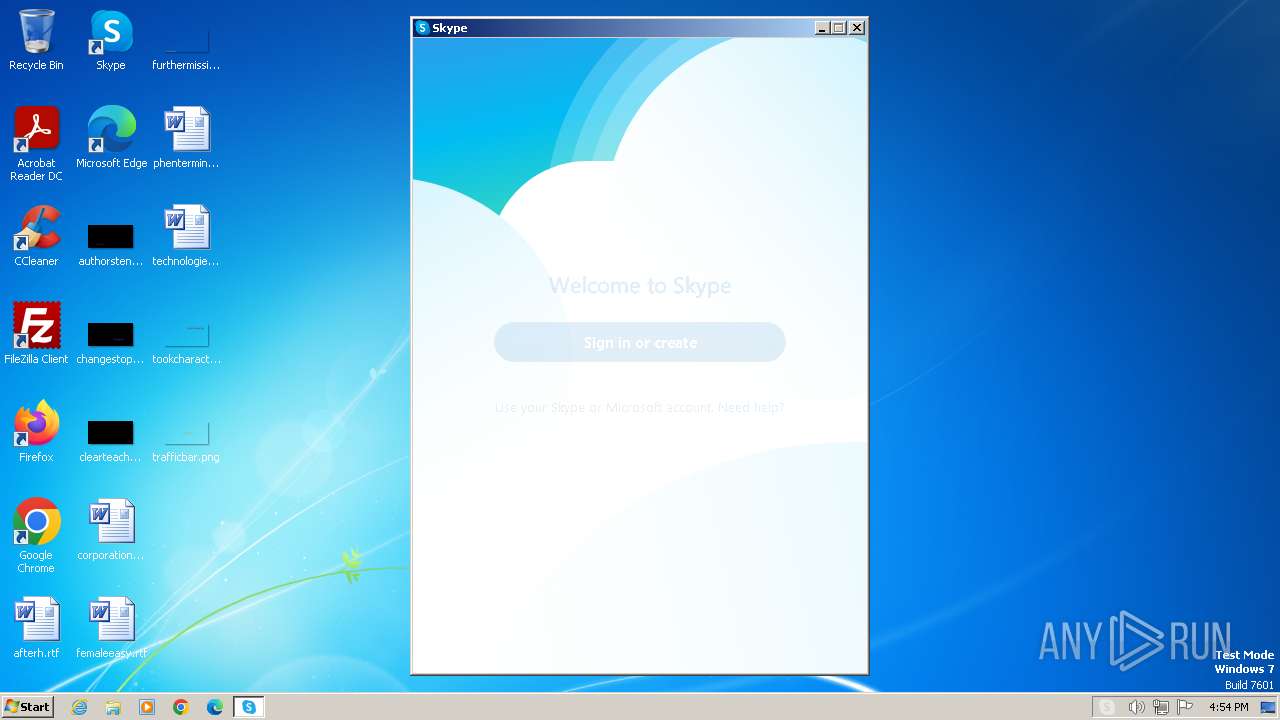
Task: Click the Sign in or create button
Action: click(x=640, y=342)
